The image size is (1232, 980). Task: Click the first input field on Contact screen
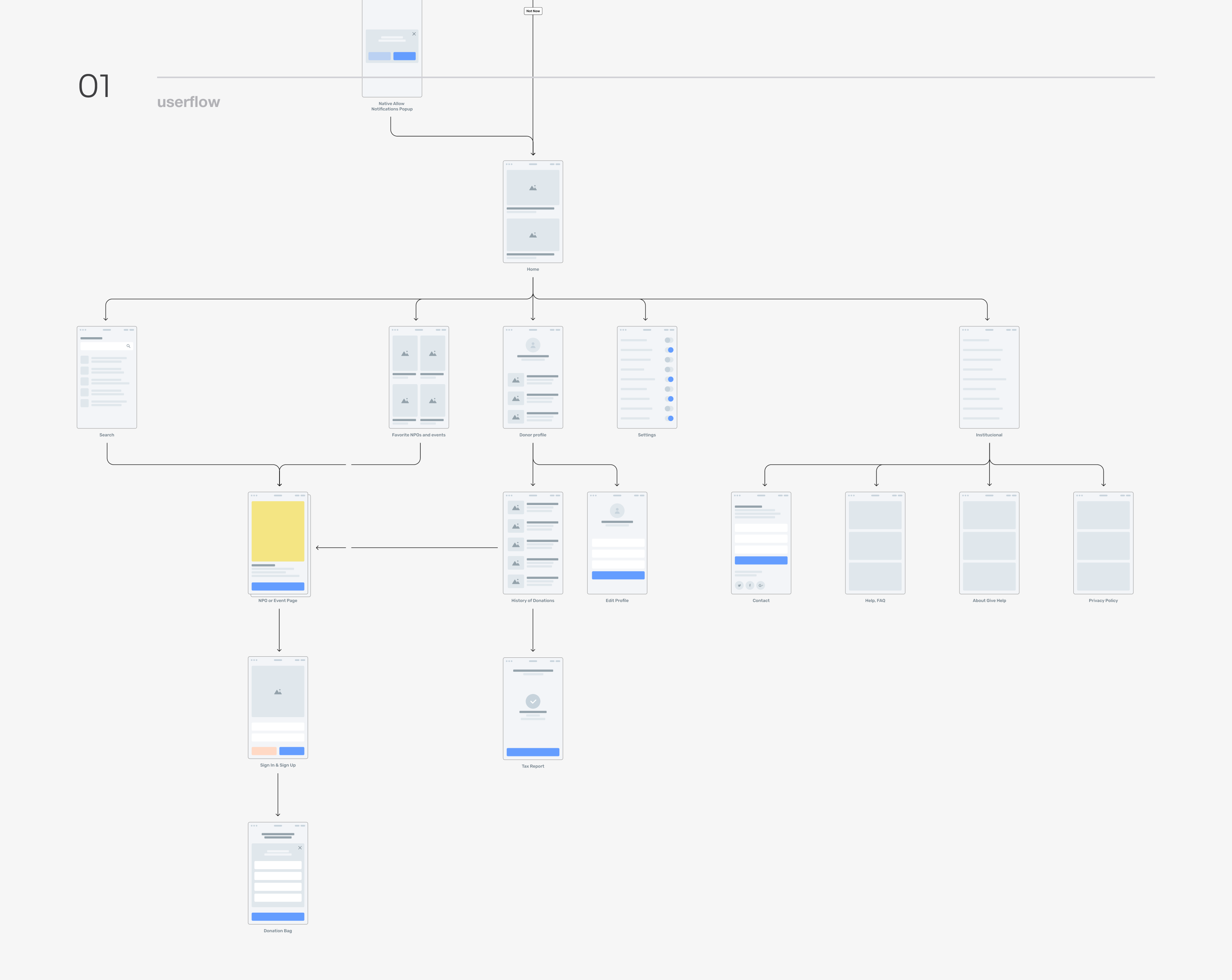coord(761,528)
